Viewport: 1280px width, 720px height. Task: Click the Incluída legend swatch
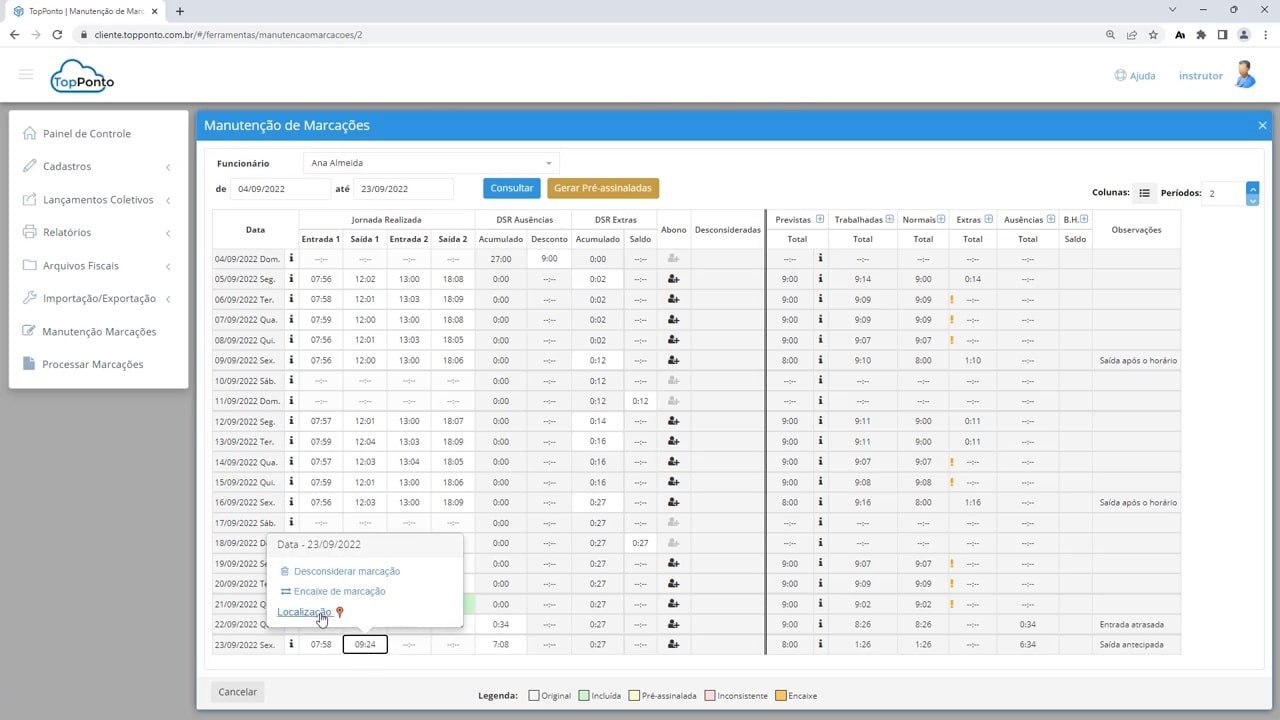pyautogui.click(x=585, y=696)
